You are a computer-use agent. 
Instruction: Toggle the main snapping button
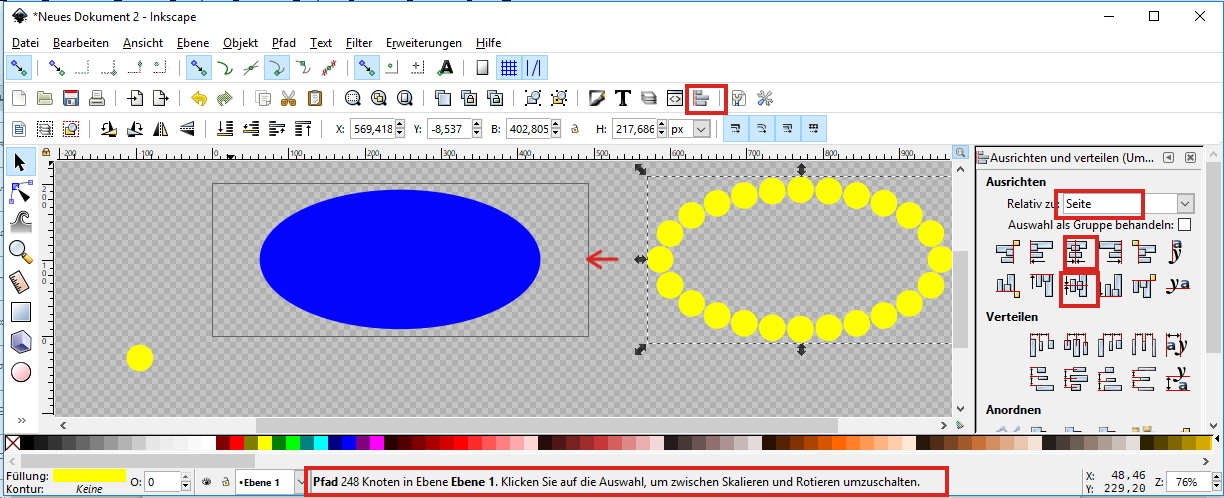point(18,68)
